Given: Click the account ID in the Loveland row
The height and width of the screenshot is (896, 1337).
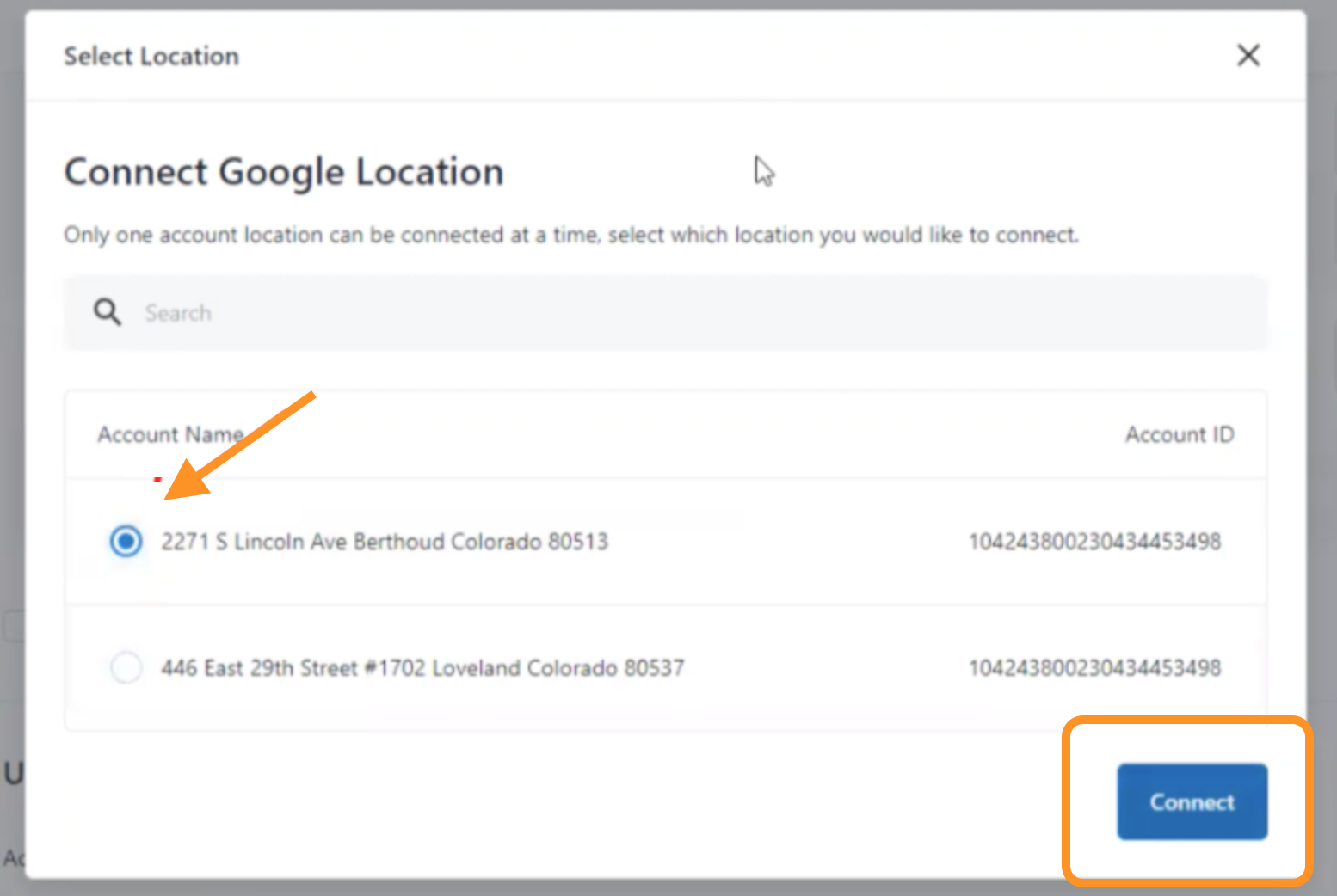Looking at the screenshot, I should [x=1094, y=668].
